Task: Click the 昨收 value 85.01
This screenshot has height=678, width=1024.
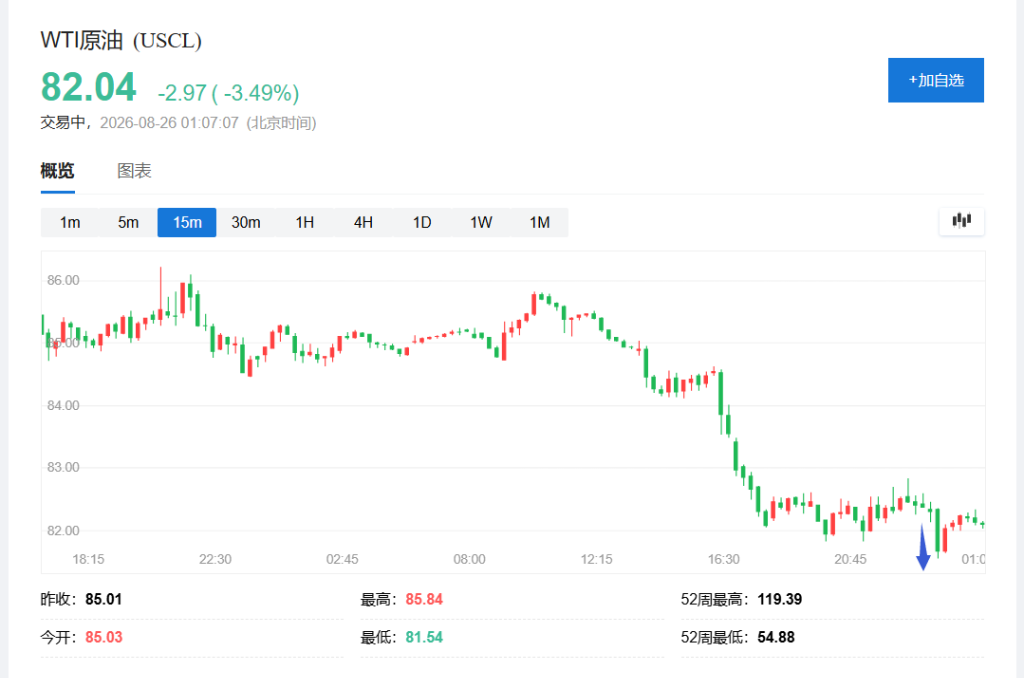Action: [103, 599]
